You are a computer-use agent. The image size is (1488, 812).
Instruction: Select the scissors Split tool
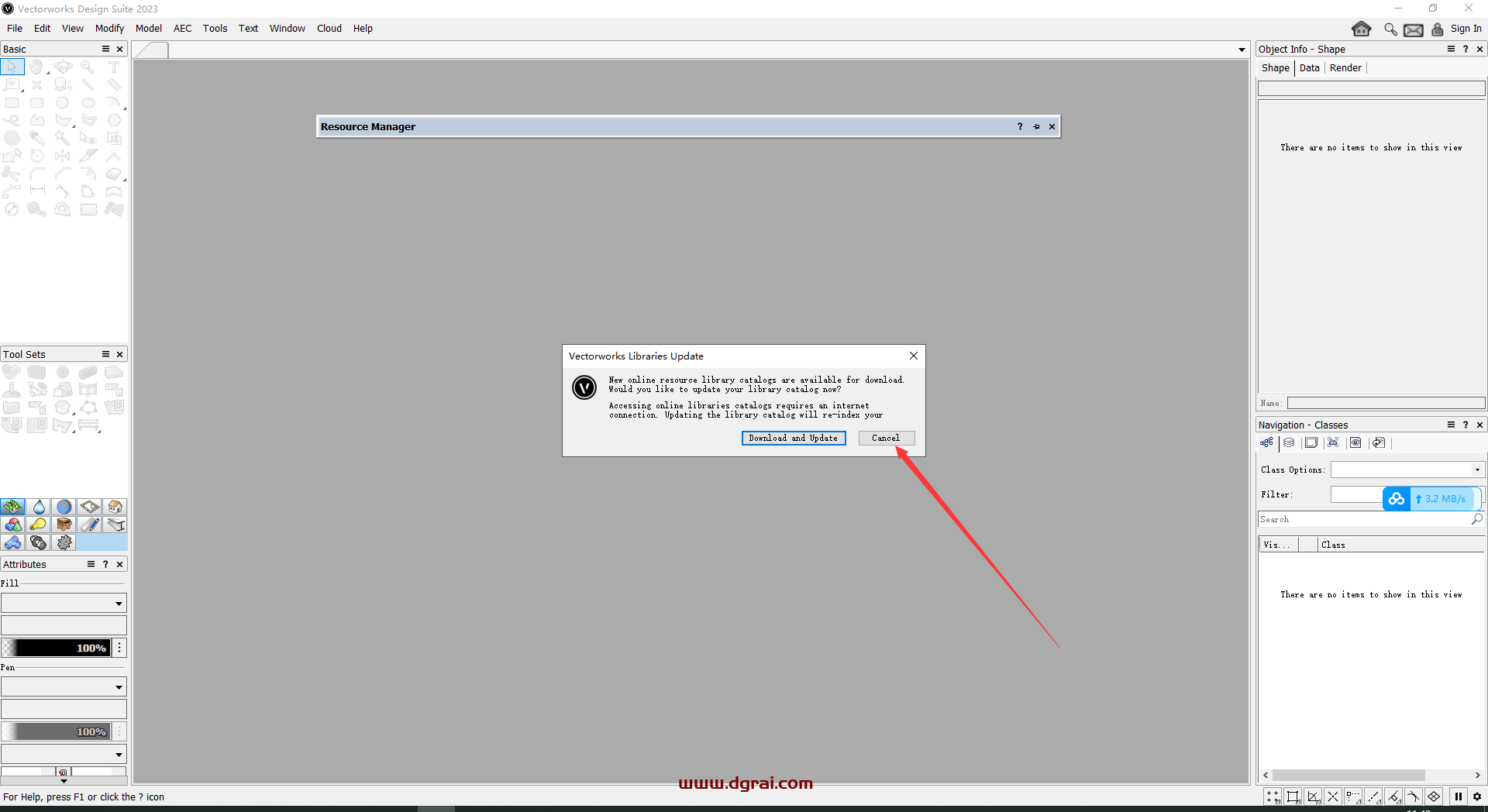(x=12, y=174)
